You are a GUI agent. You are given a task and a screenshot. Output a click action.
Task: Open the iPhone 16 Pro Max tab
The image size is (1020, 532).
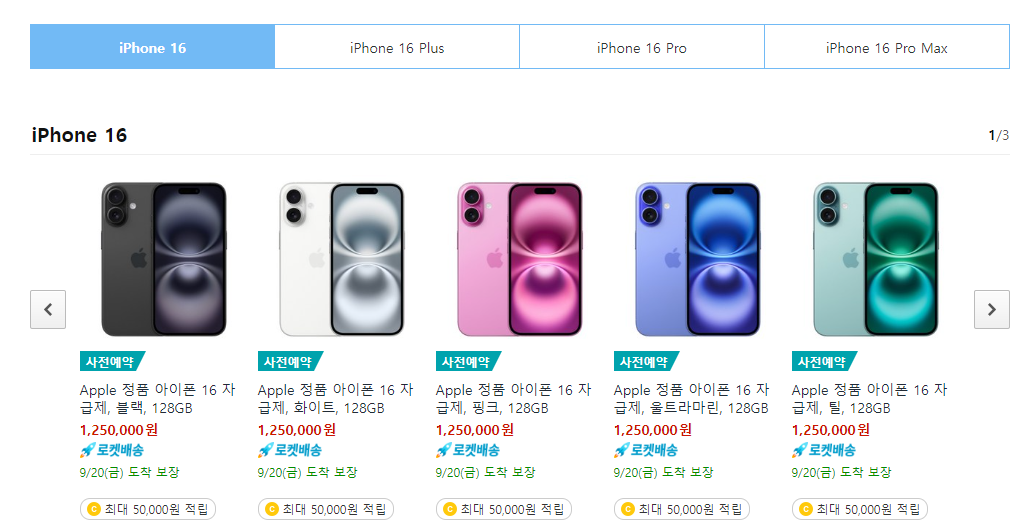pyautogui.click(x=887, y=47)
